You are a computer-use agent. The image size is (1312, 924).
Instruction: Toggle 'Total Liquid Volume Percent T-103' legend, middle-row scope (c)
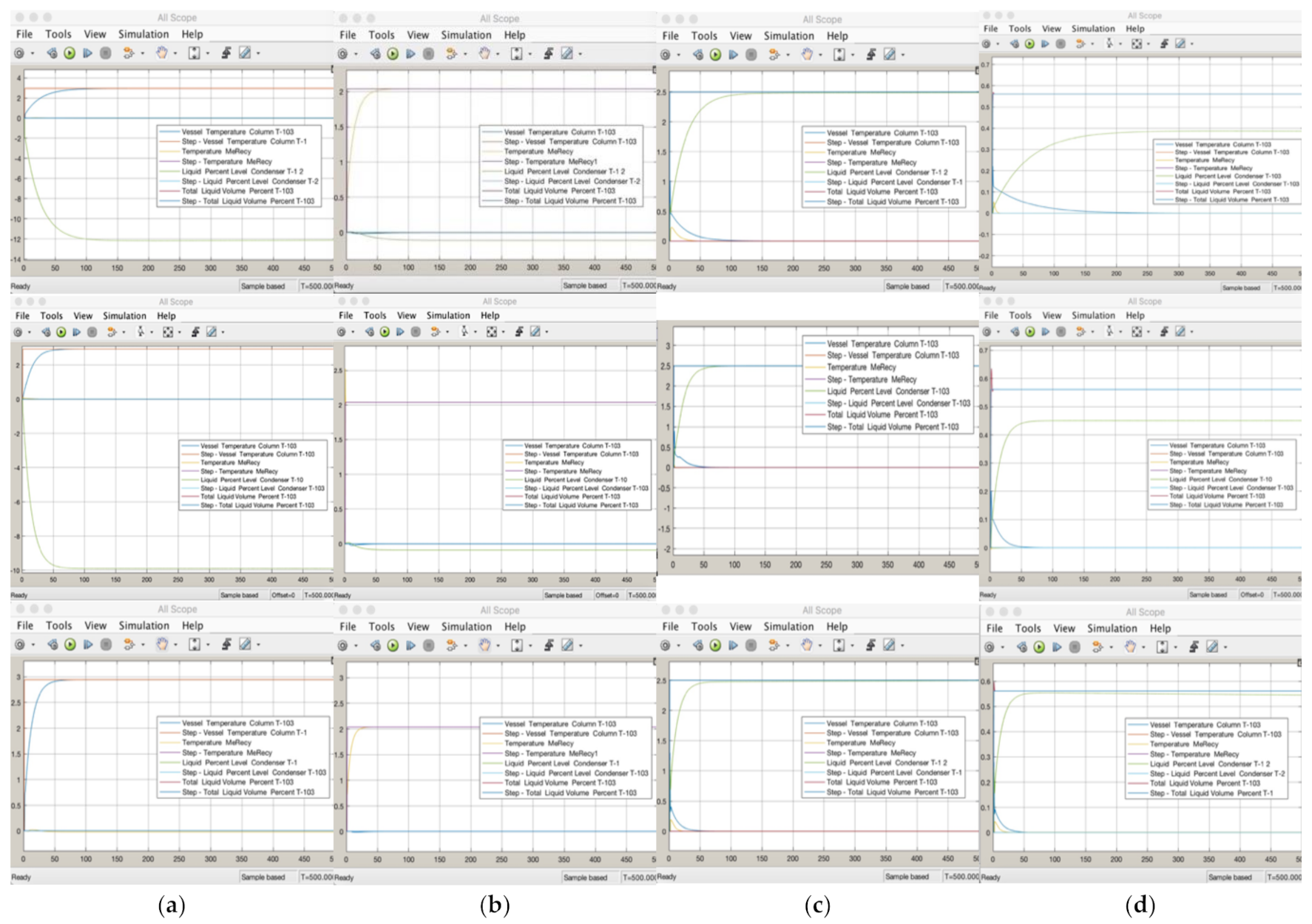click(x=882, y=415)
